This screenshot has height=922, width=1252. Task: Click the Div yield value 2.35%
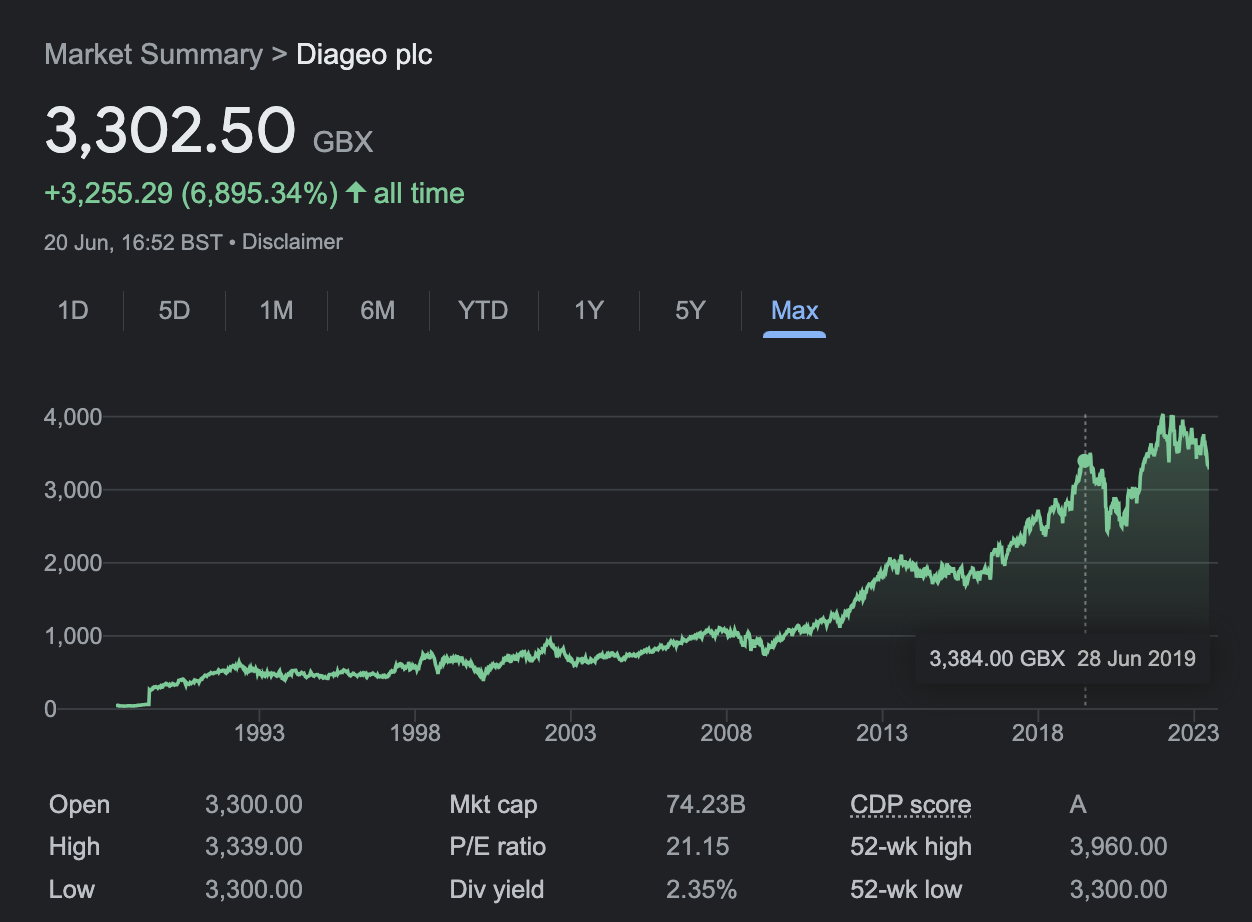[x=701, y=889]
